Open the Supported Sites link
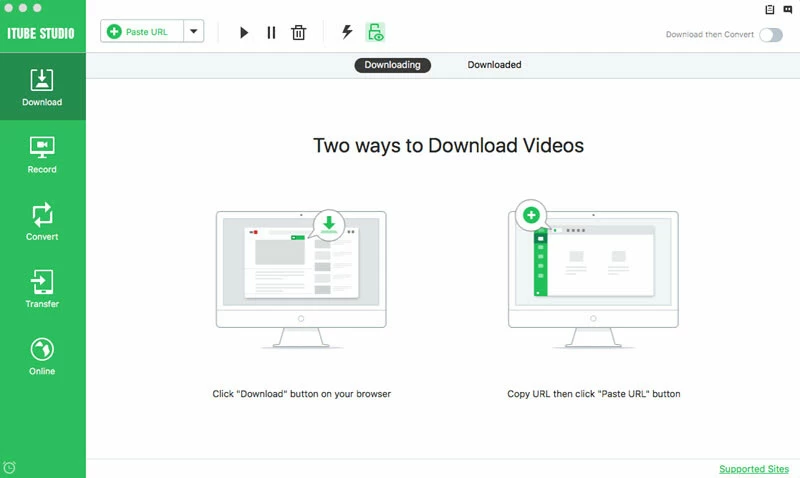Image resolution: width=800 pixels, height=478 pixels. point(754,469)
